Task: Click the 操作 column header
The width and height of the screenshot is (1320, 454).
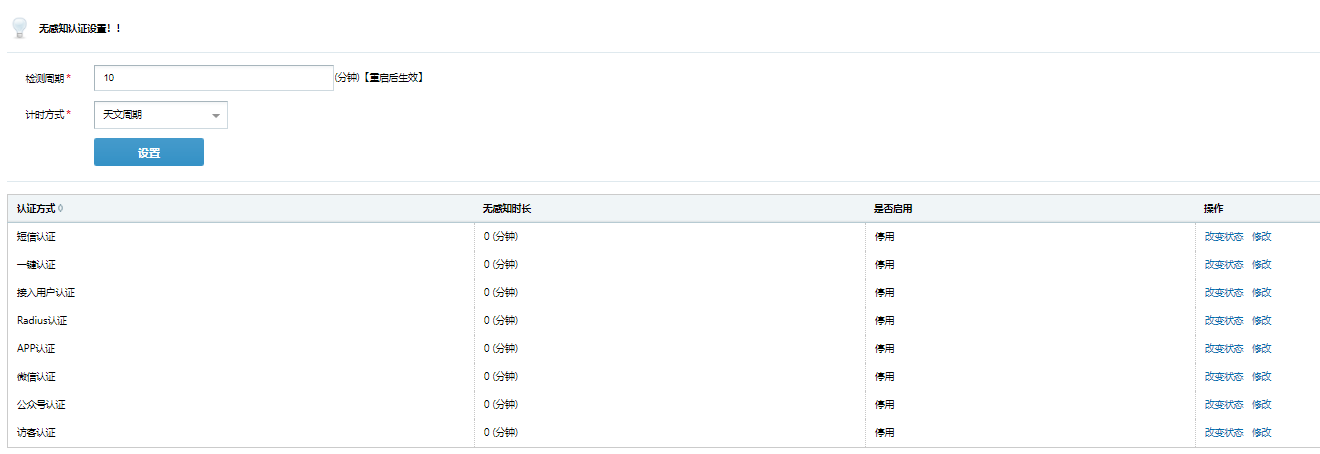Action: click(x=1214, y=209)
